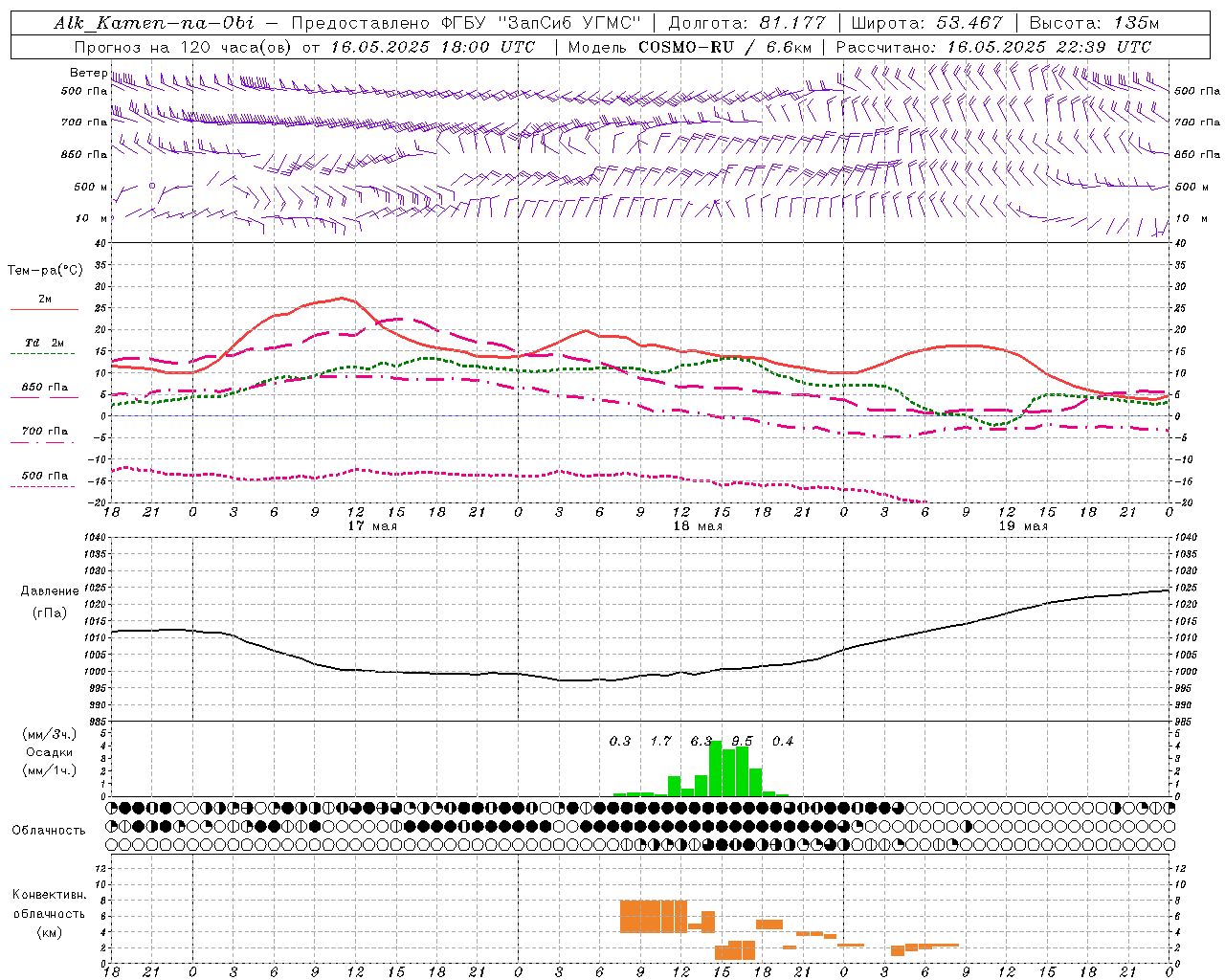
Task: Click the calculation time Рассчитано: 16.05.2025 22:39 UTC
Action: [x=993, y=47]
